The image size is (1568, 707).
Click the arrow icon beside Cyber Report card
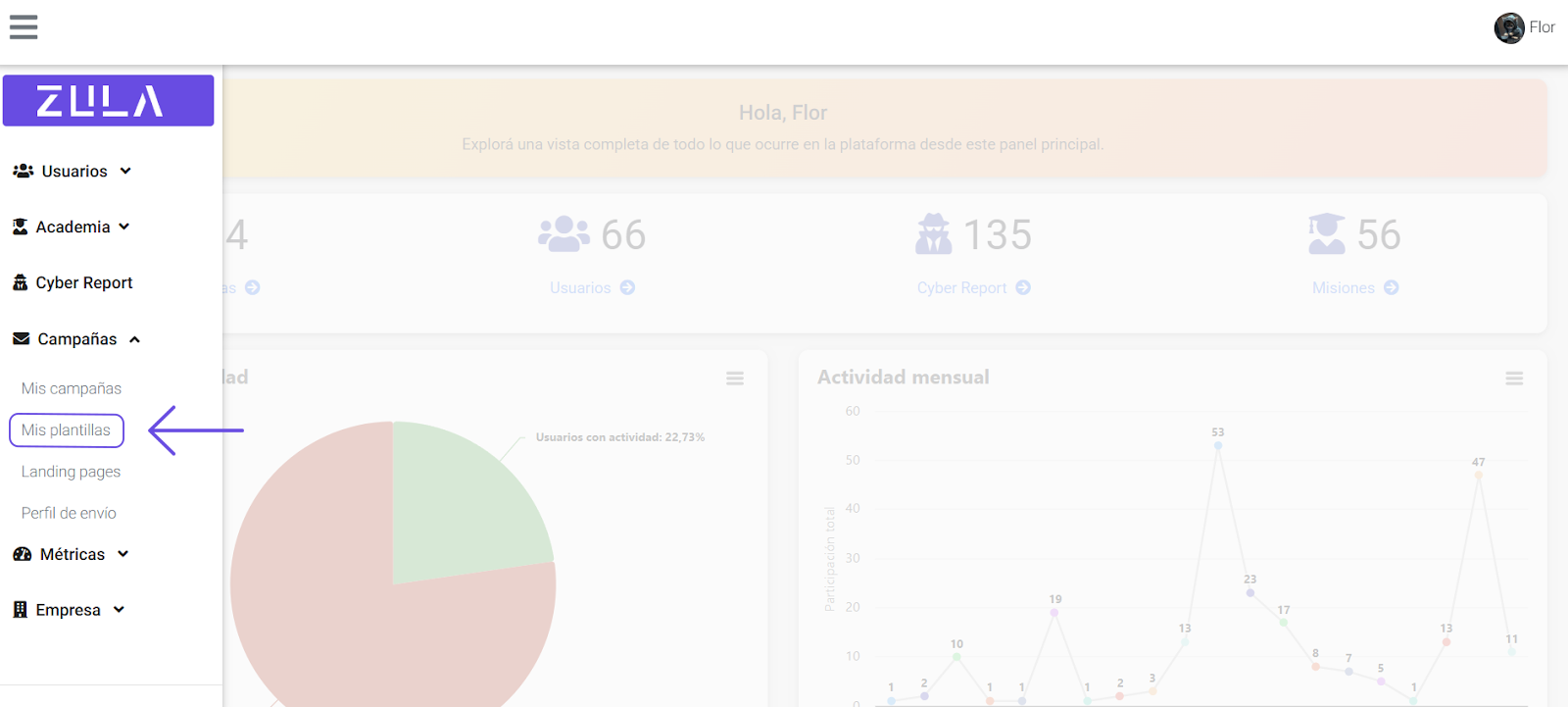tap(1022, 287)
